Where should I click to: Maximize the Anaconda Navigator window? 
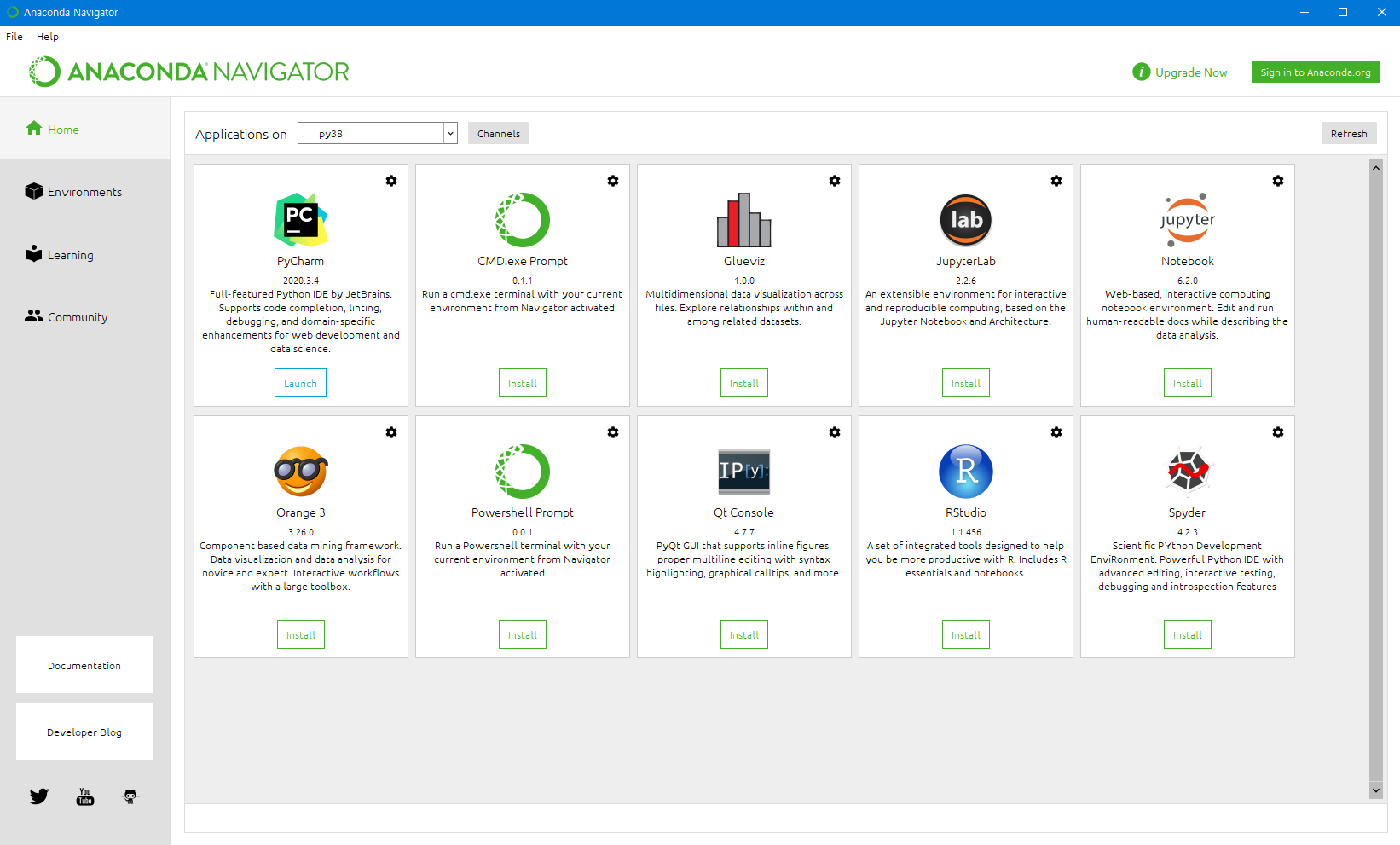tap(1343, 12)
